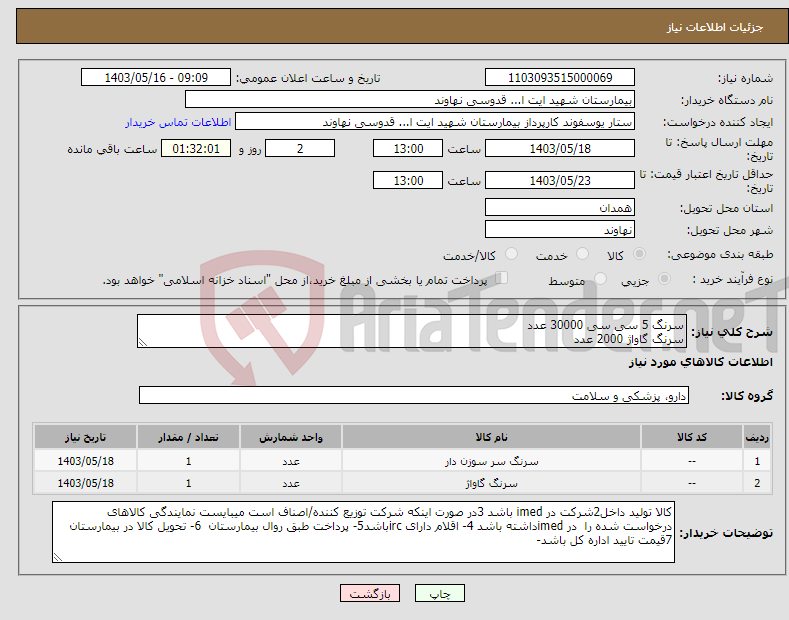Viewport: 789px width, 620px height.
Task: Click the کد کالا column header
Action: coord(692,437)
